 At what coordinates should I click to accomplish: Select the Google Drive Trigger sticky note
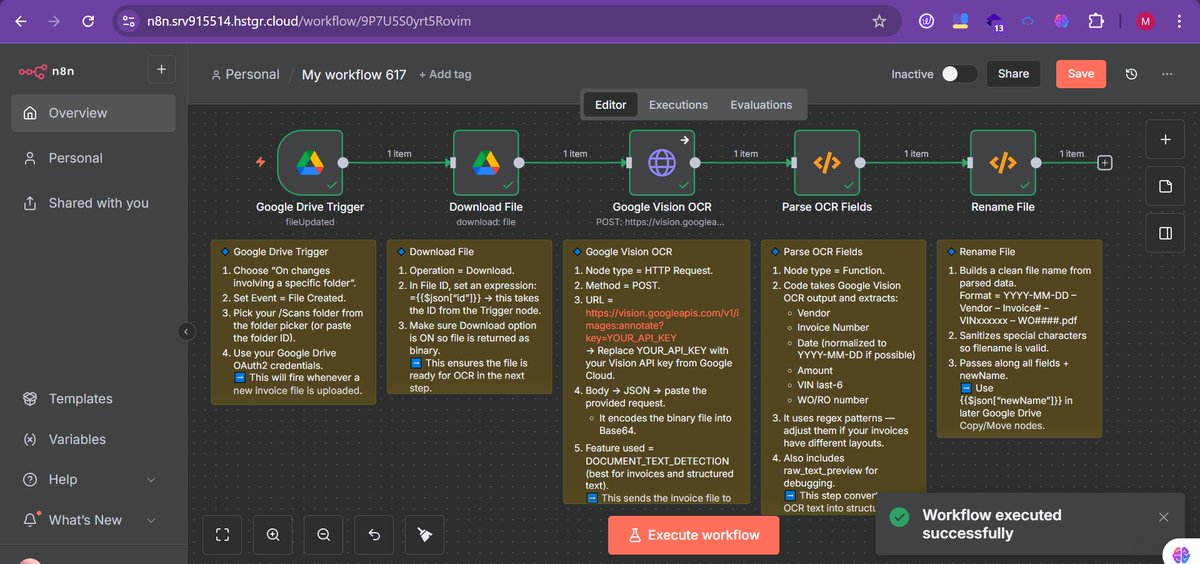point(293,322)
